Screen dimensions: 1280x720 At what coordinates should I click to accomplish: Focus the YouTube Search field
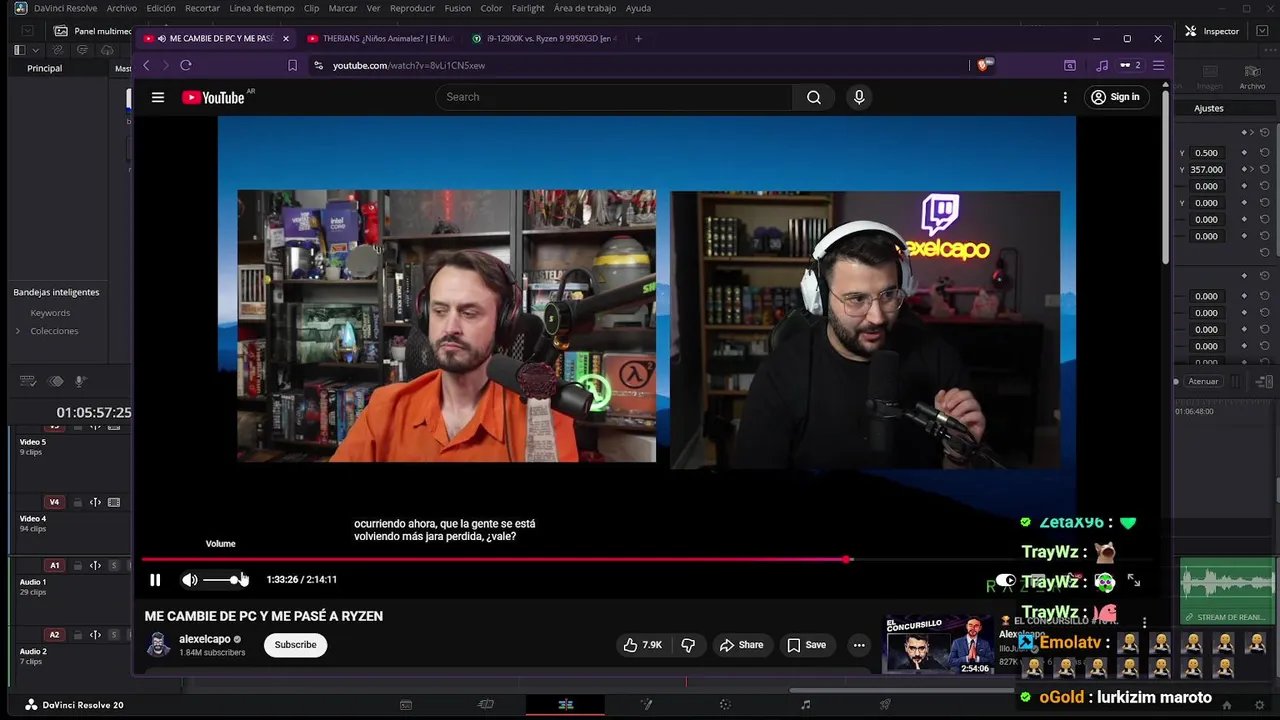coord(613,97)
